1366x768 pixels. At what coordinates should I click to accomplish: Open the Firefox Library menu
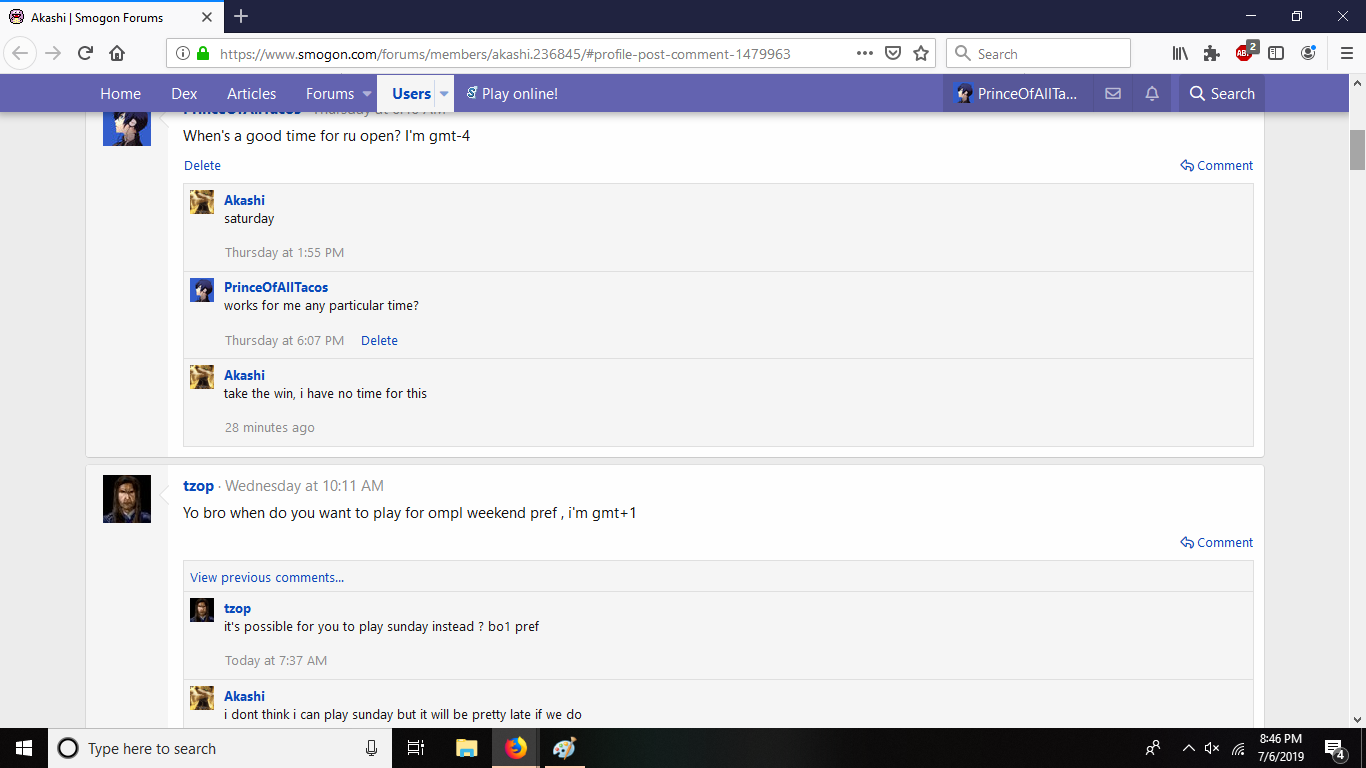[1181, 53]
